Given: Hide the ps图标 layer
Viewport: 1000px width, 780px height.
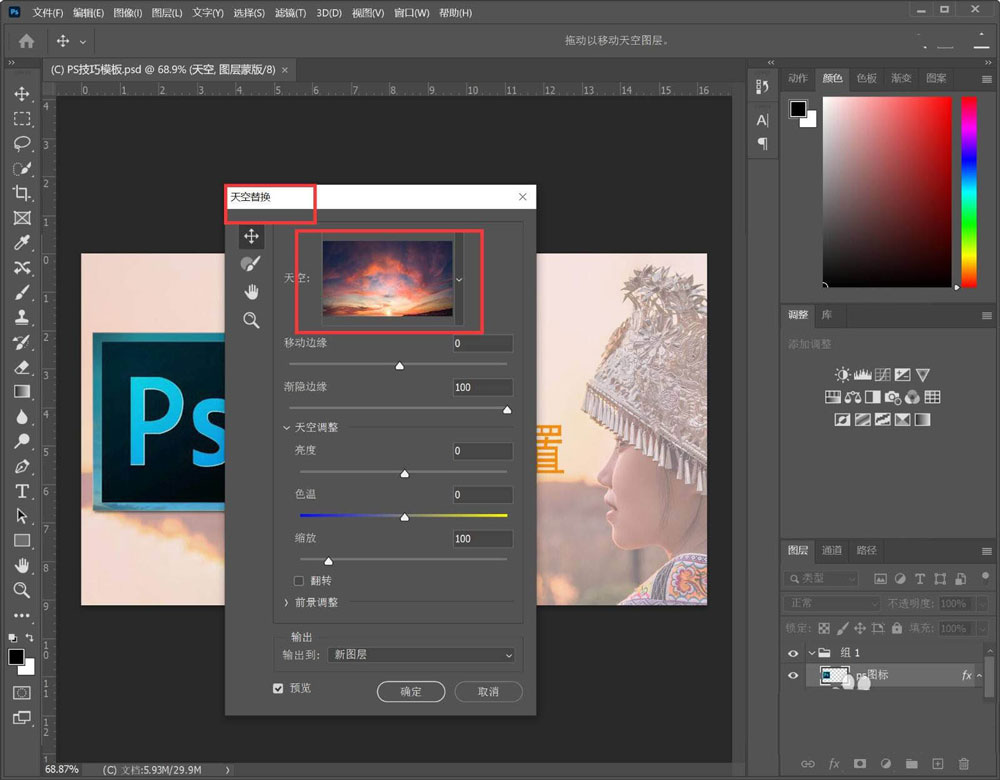Looking at the screenshot, I should (x=793, y=675).
